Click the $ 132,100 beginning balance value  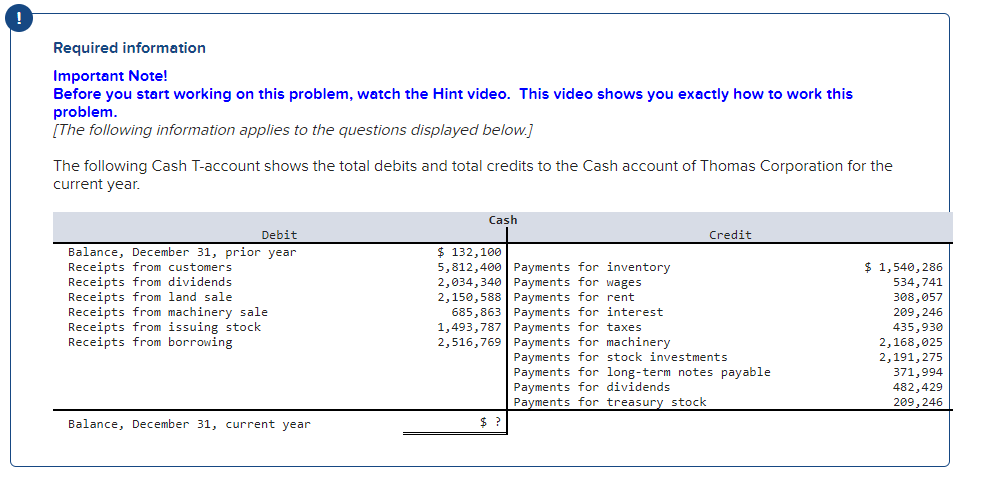coord(469,253)
